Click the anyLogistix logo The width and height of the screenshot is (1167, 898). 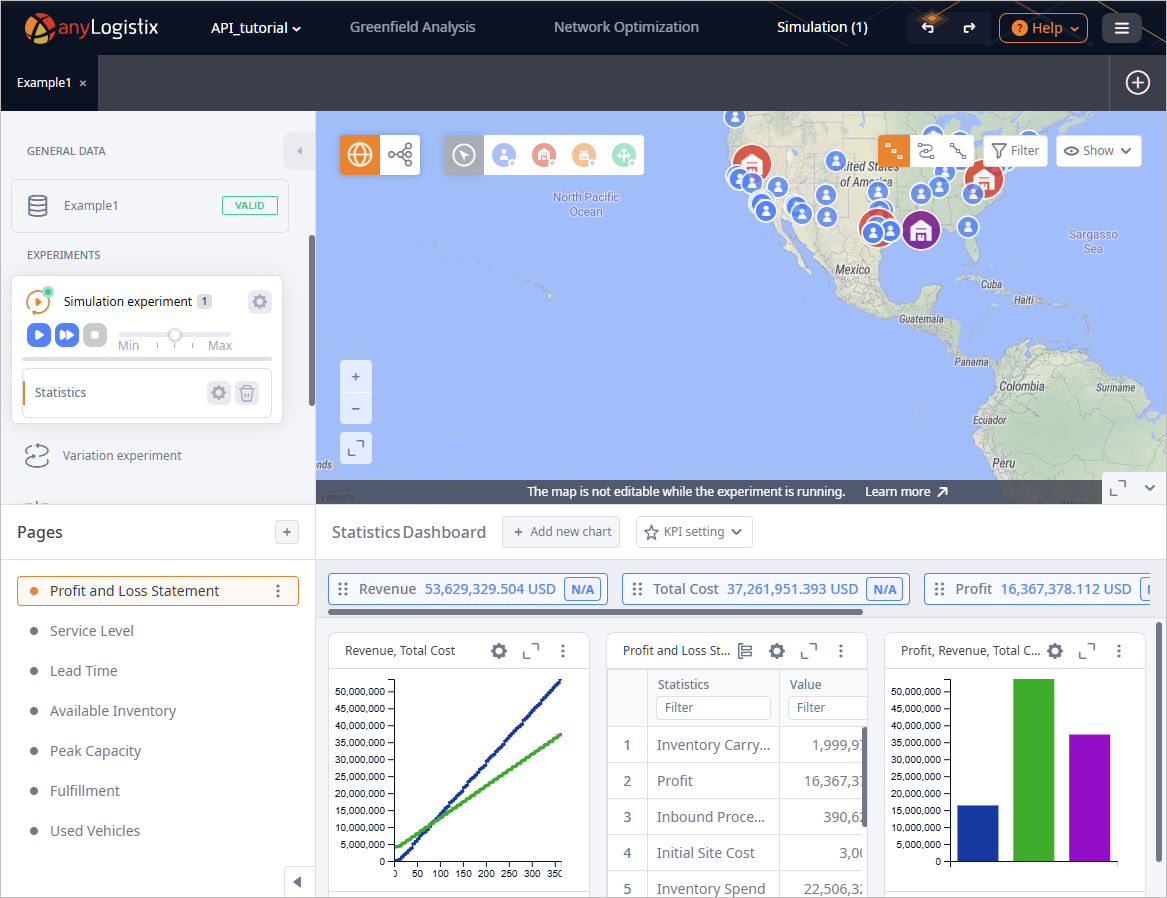[91, 28]
